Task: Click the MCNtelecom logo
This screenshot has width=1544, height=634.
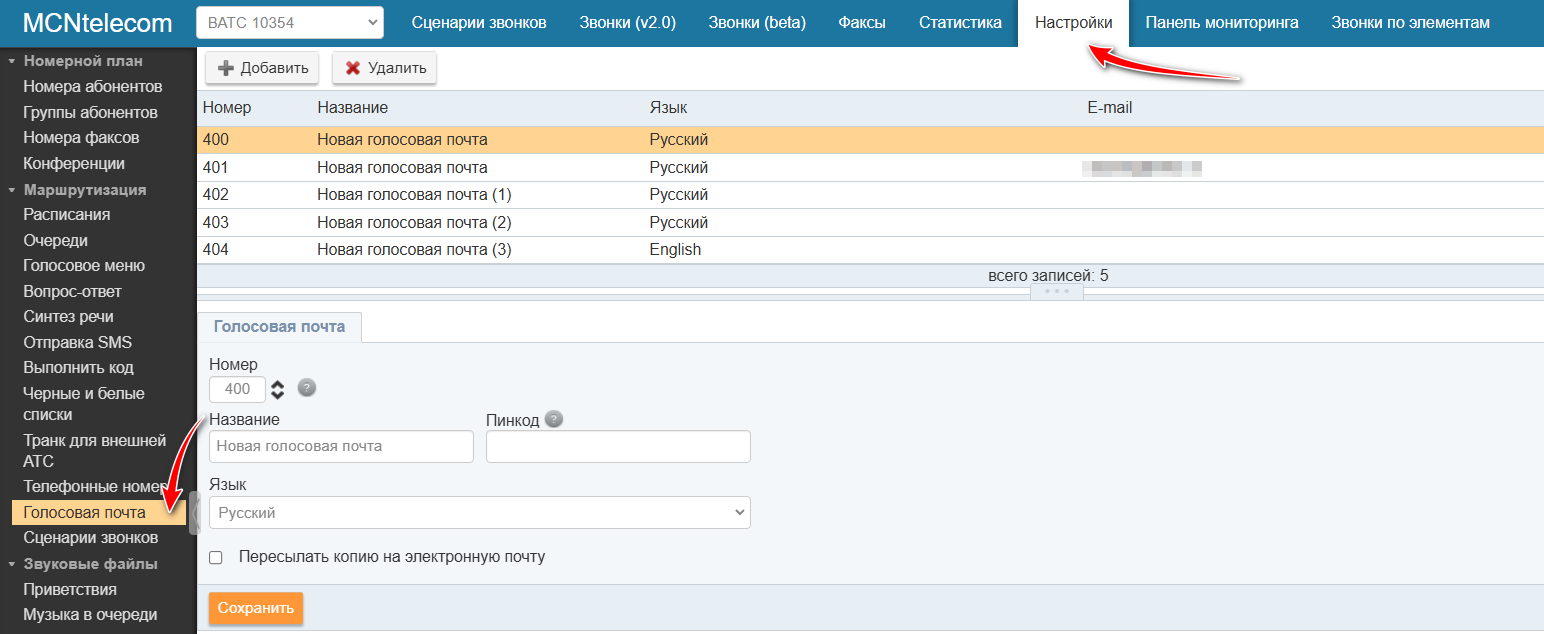Action: [97, 22]
